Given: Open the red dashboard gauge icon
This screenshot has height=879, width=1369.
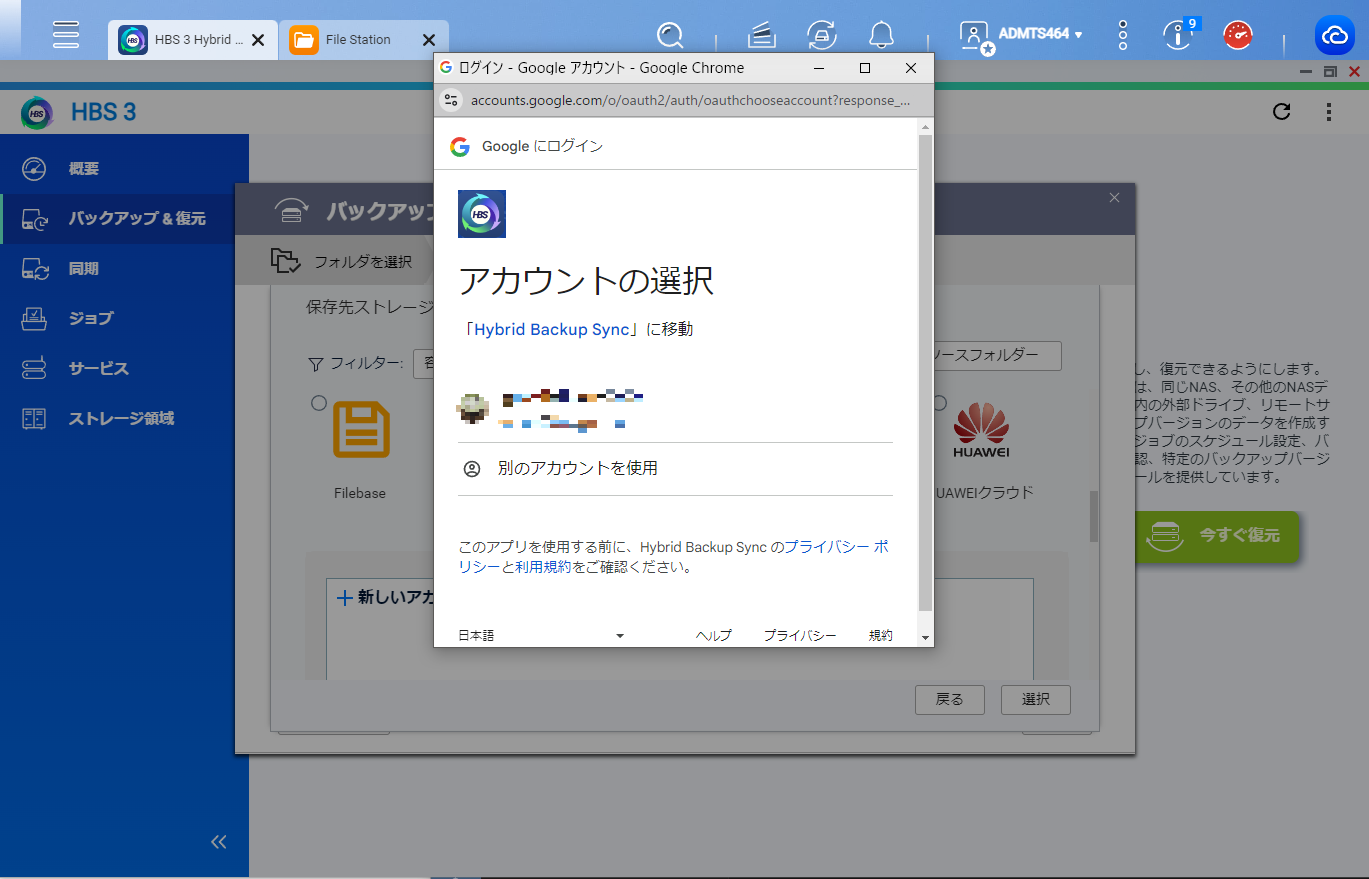Looking at the screenshot, I should (1238, 36).
